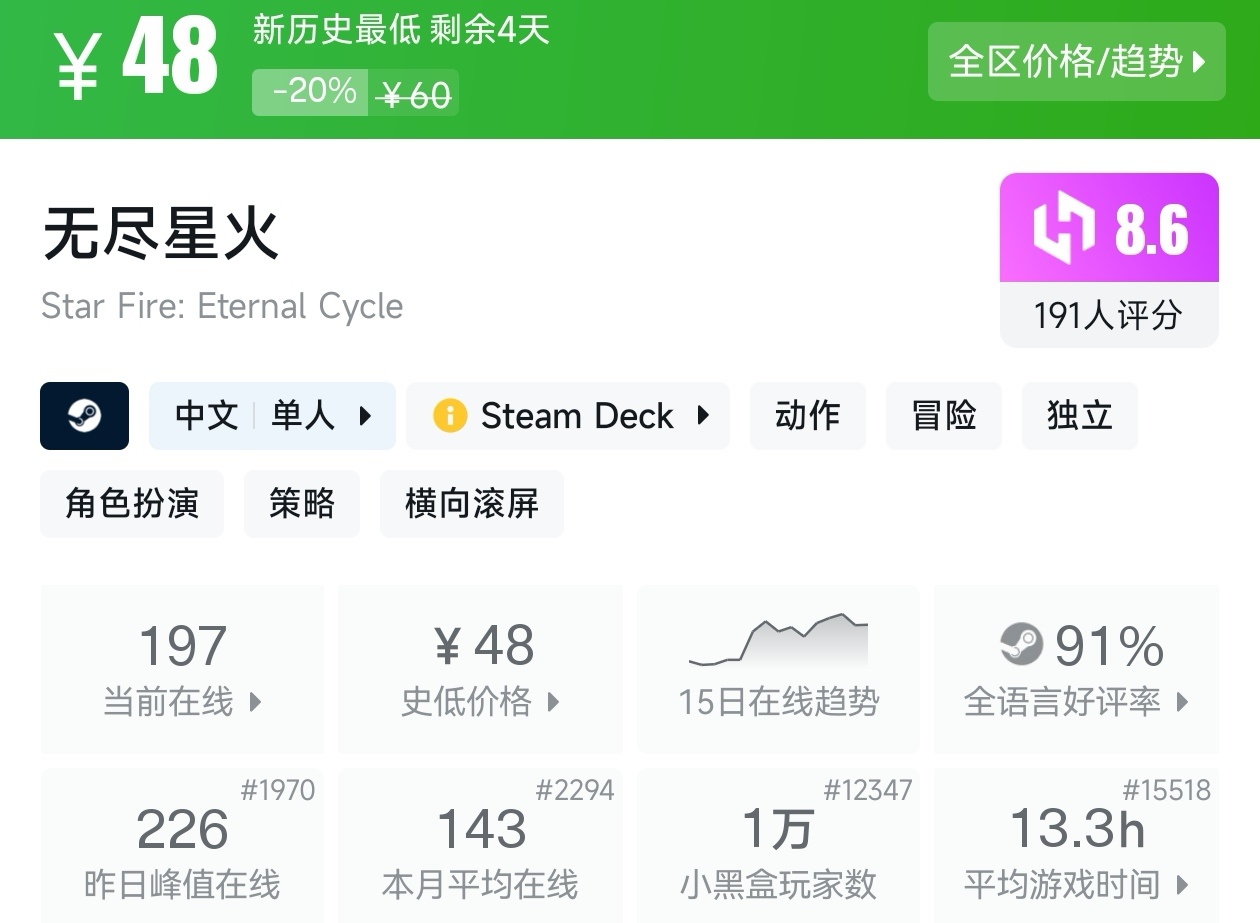Select the 横向滚屏 side-scroller tag
The image size is (1260, 923).
[471, 504]
